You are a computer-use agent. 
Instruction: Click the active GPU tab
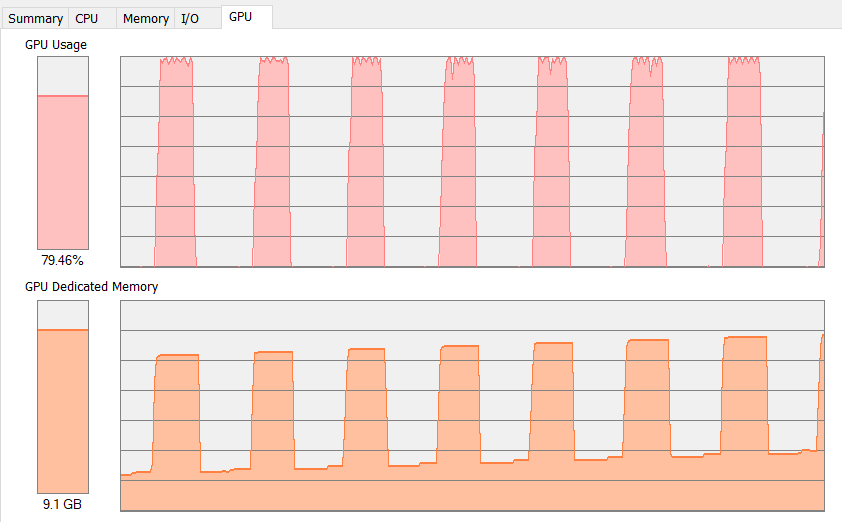pos(241,17)
